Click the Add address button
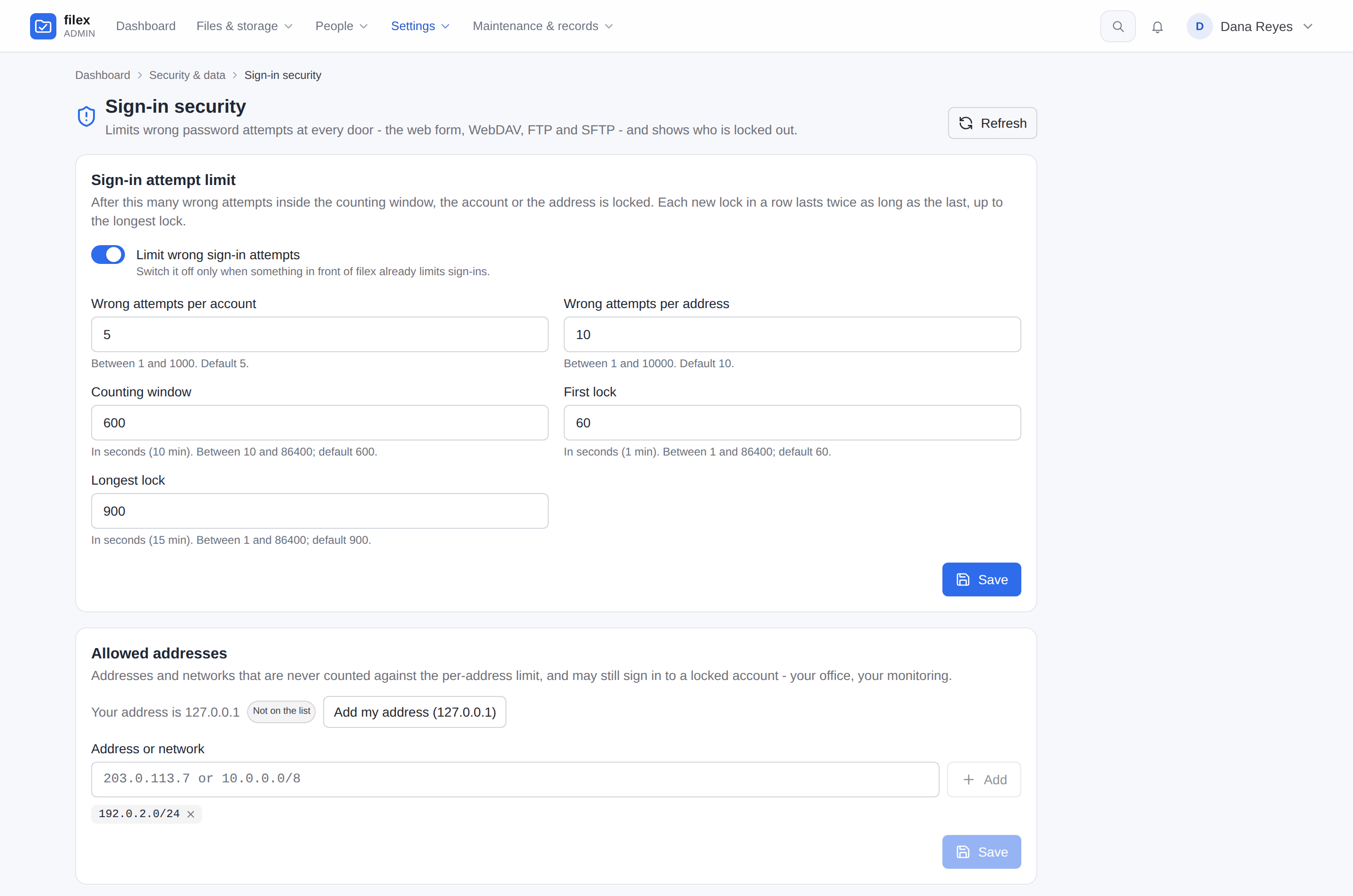 pyautogui.click(x=984, y=780)
